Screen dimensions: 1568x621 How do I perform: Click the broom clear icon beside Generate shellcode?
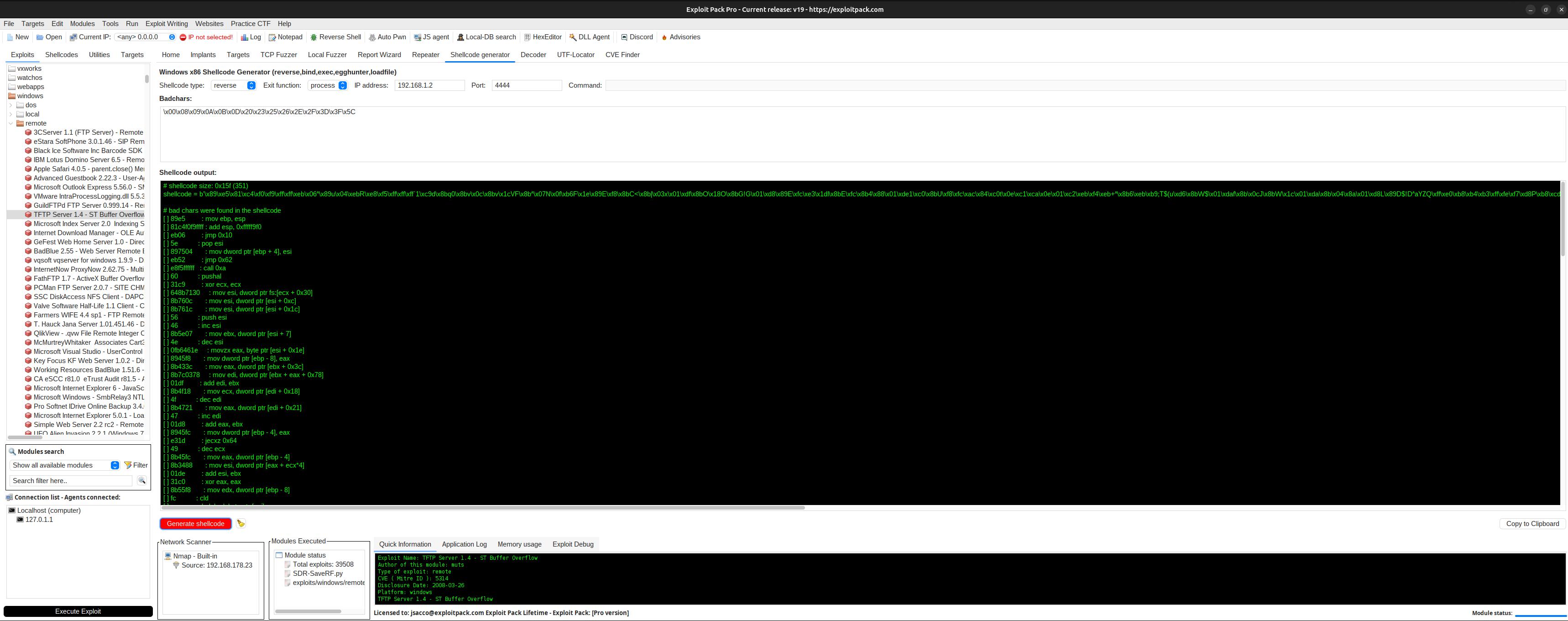point(241,524)
